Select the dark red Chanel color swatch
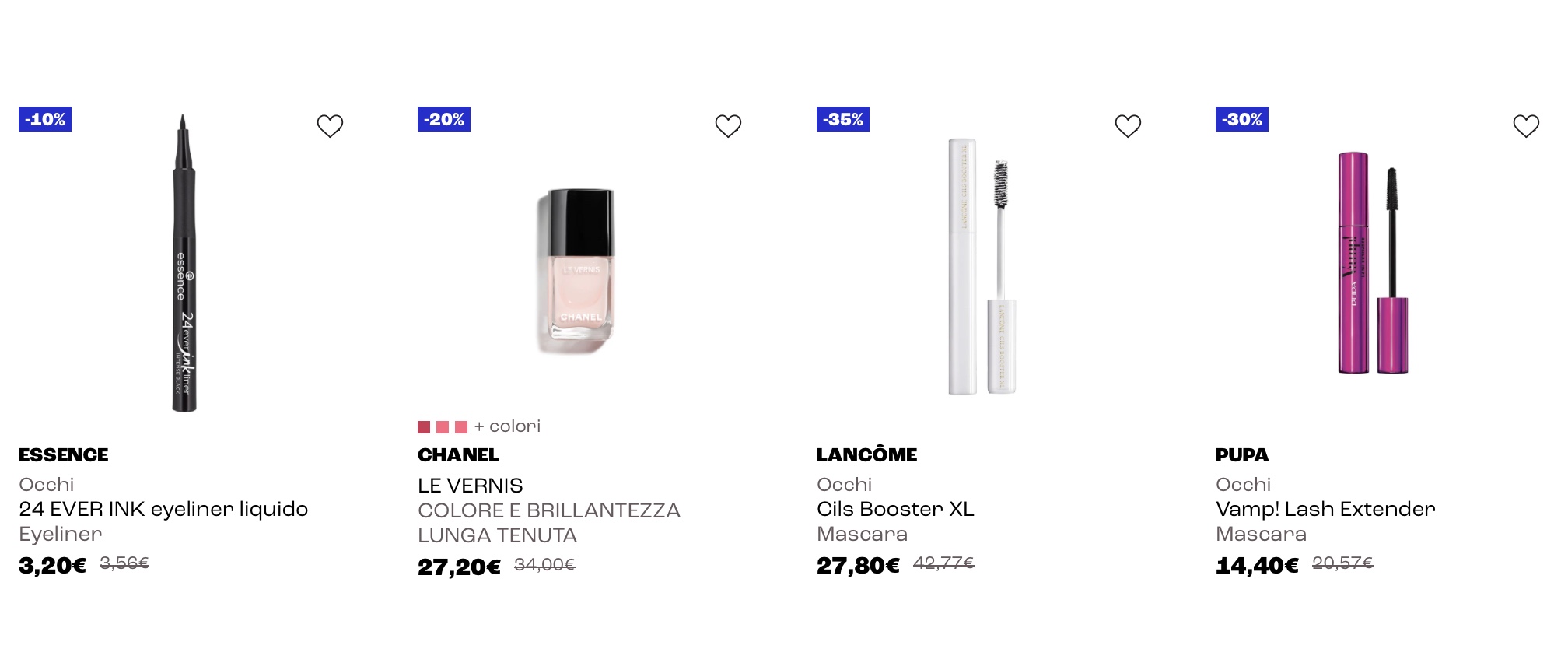Screen dimensions: 1568x663 [424, 427]
